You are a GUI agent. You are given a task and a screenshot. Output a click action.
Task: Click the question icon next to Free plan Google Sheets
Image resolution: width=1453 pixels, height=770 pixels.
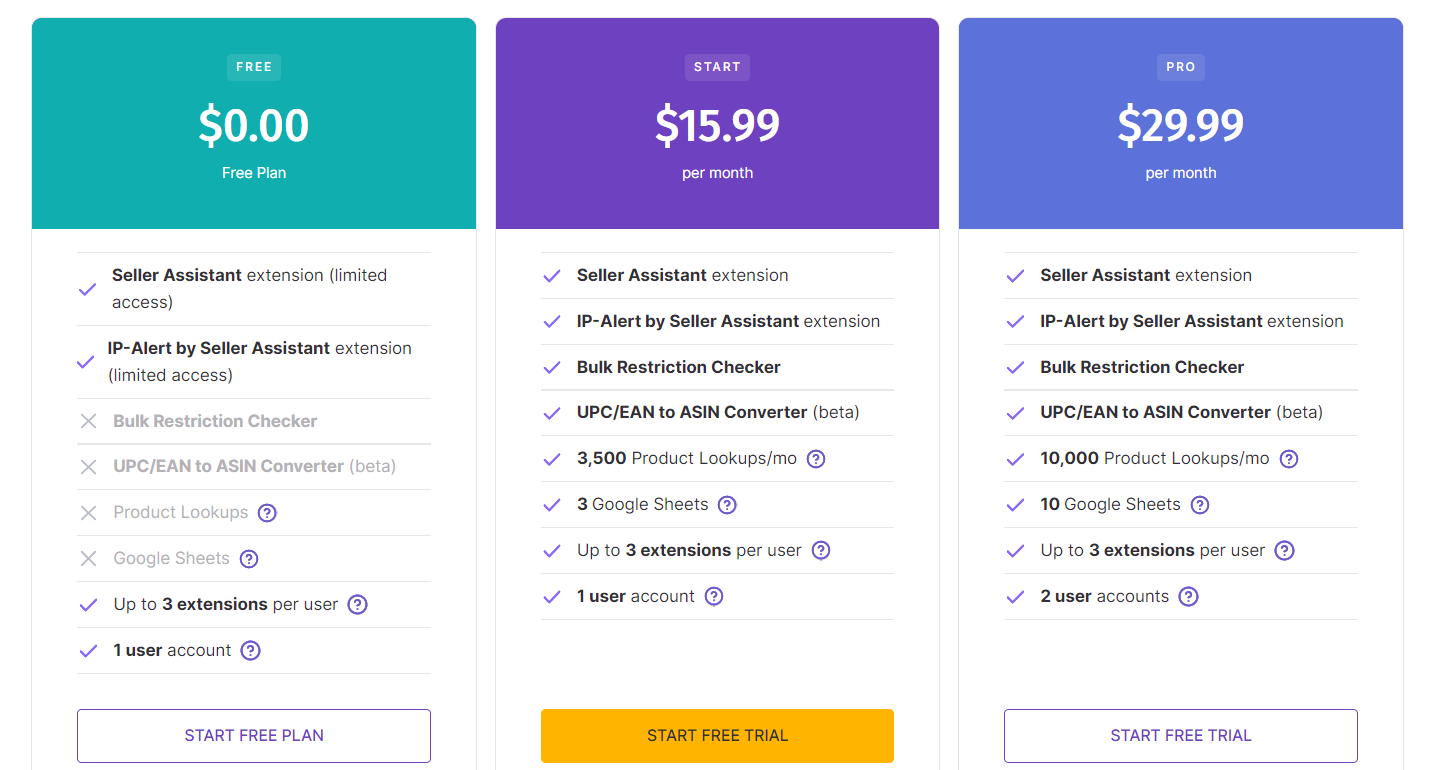(x=248, y=558)
